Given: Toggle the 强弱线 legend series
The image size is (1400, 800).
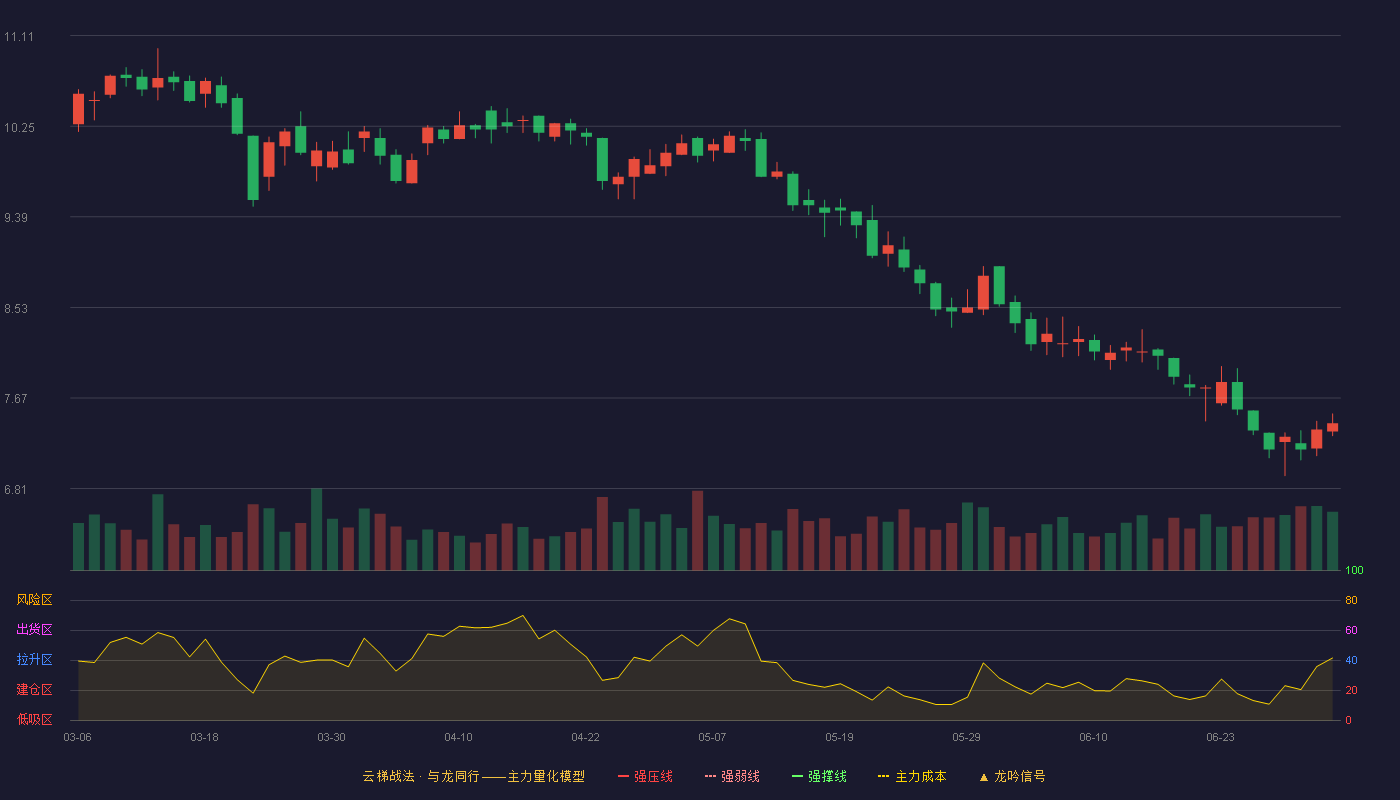Looking at the screenshot, I should [x=732, y=776].
